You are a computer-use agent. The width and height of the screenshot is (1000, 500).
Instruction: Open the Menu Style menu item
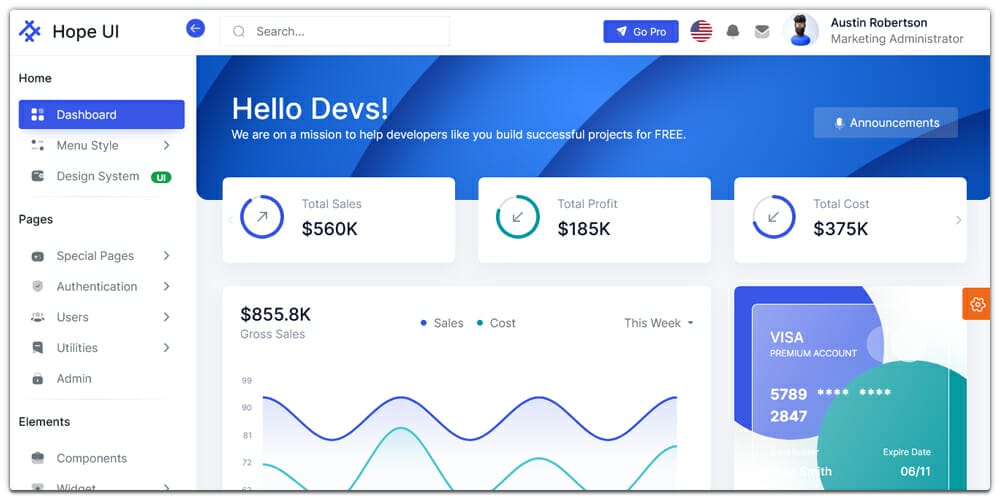pyautogui.click(x=101, y=145)
